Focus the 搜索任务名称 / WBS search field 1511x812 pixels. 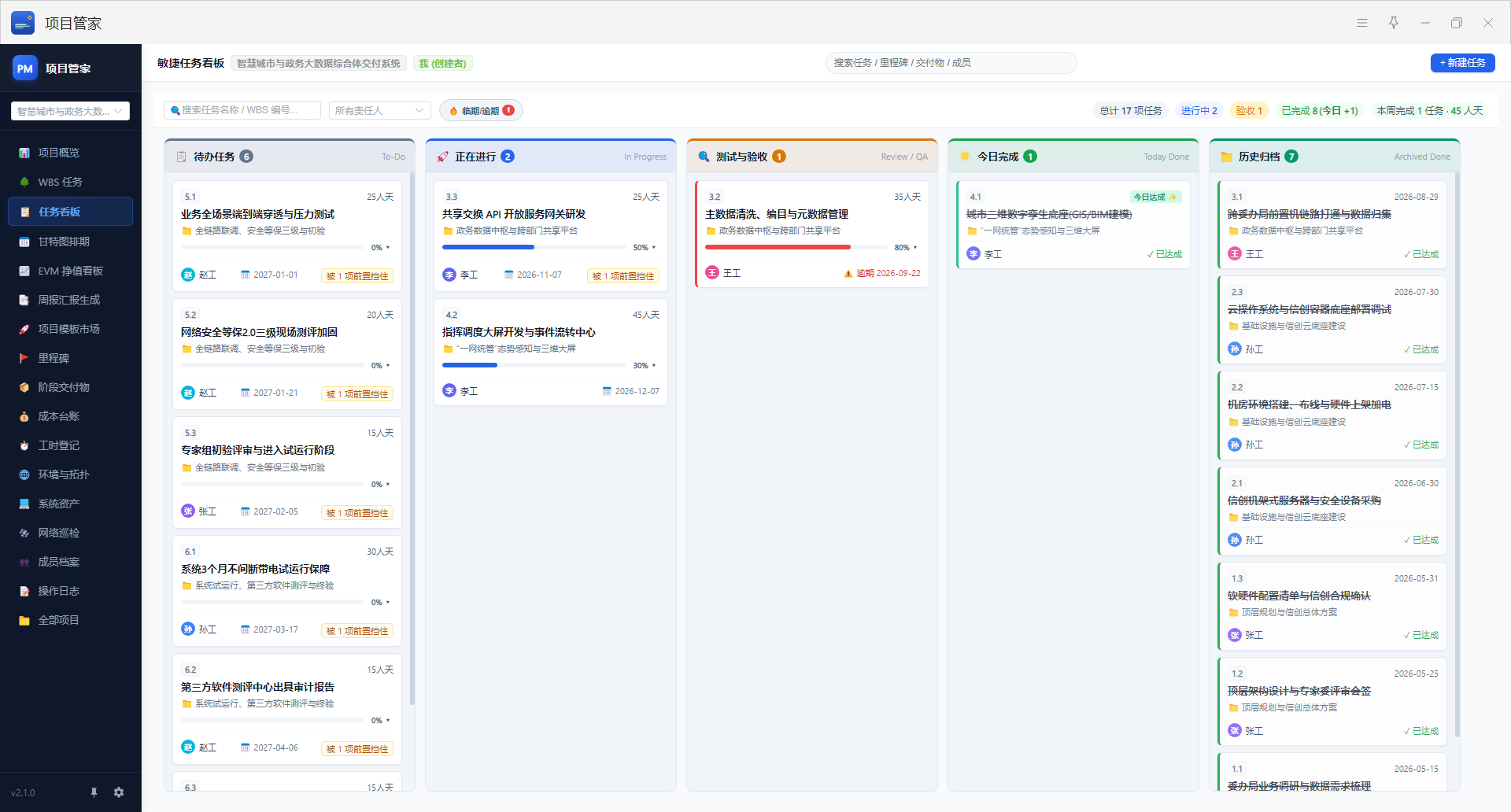pyautogui.click(x=242, y=110)
